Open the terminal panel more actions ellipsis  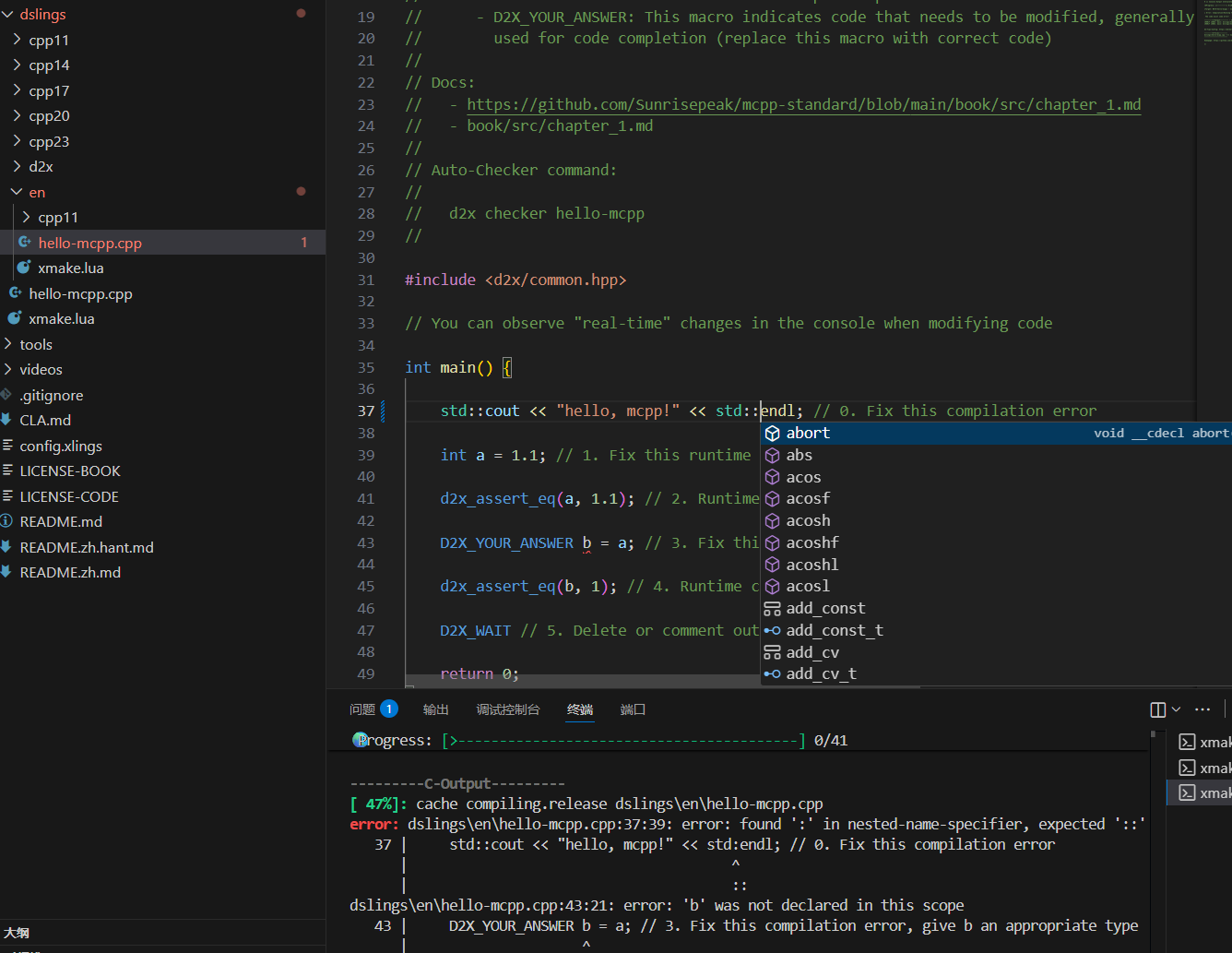[x=1202, y=709]
